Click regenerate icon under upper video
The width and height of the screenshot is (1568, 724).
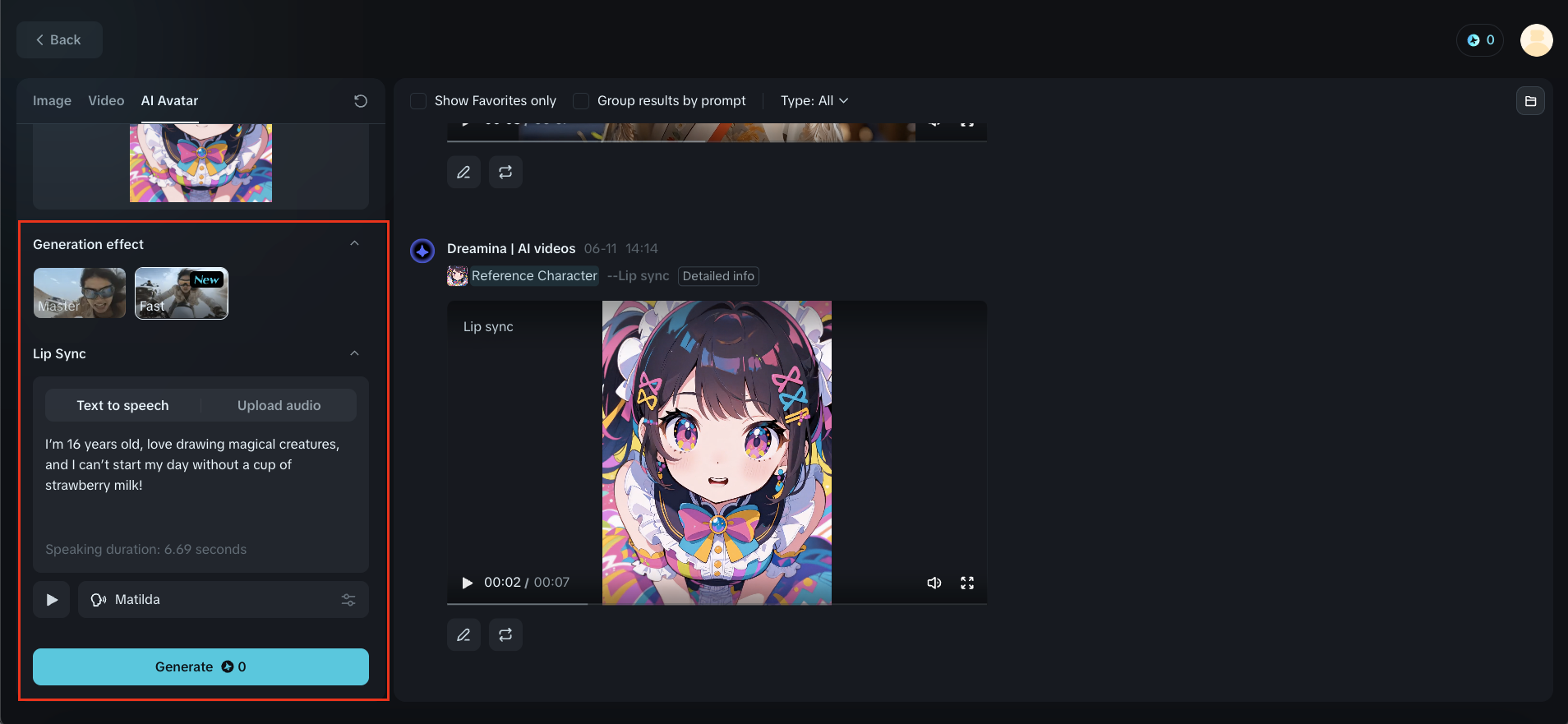(x=505, y=172)
